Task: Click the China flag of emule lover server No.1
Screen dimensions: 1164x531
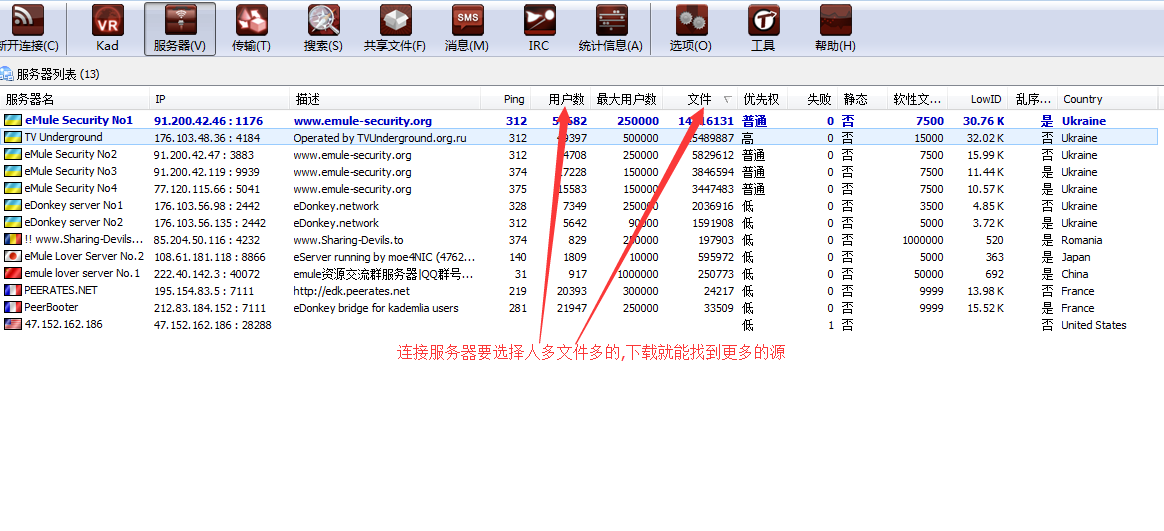Action: click(x=13, y=273)
